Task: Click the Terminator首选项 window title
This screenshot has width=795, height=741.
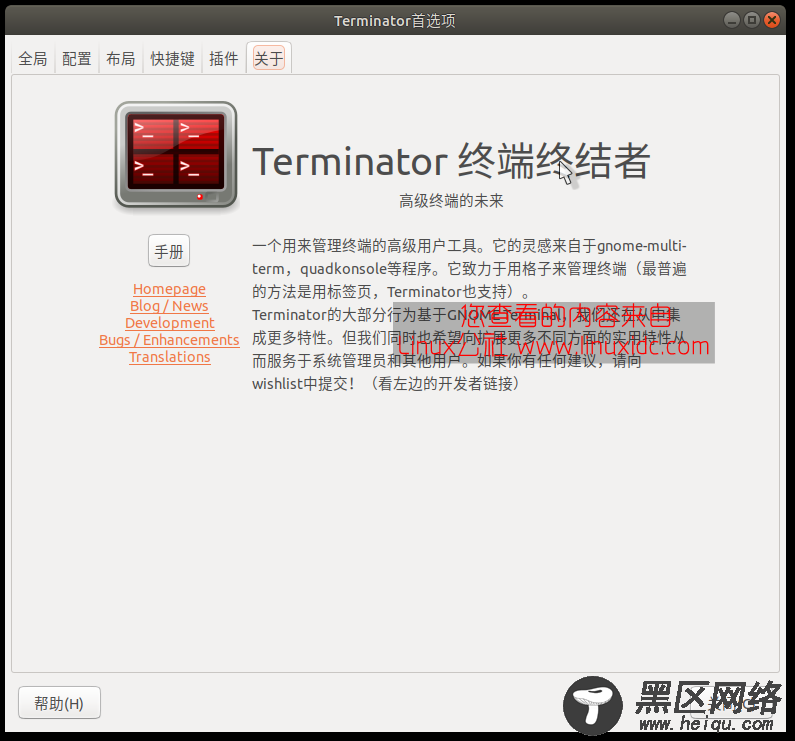Action: (x=394, y=21)
